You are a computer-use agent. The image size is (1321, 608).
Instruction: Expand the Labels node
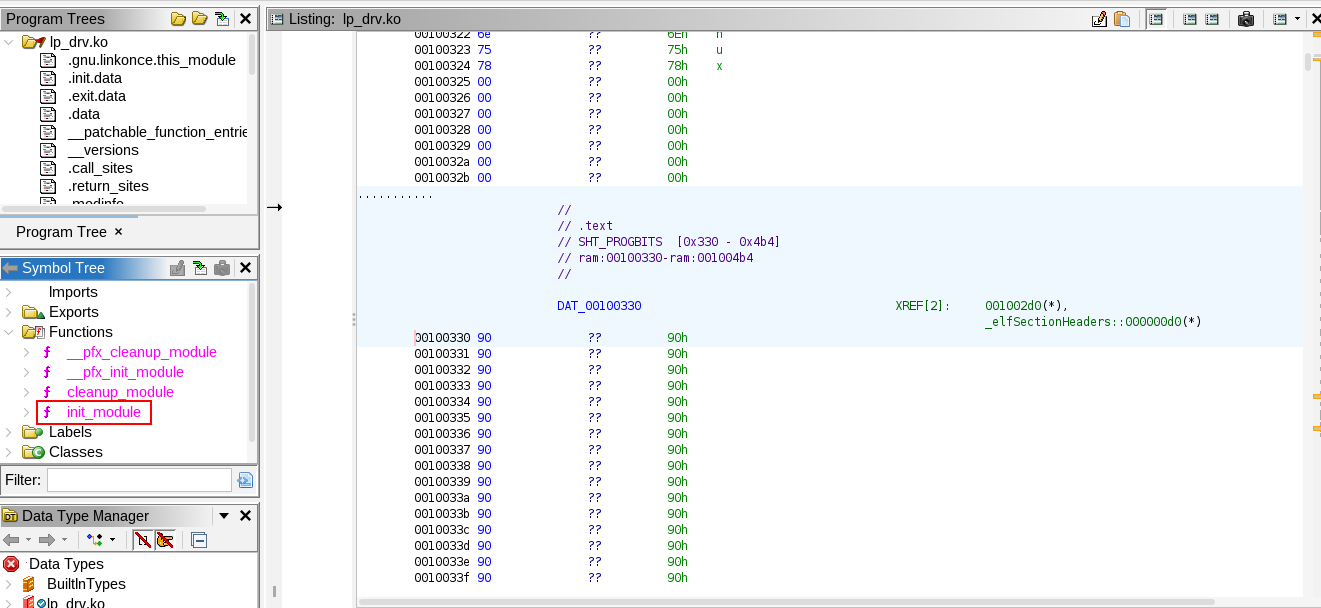pos(10,432)
